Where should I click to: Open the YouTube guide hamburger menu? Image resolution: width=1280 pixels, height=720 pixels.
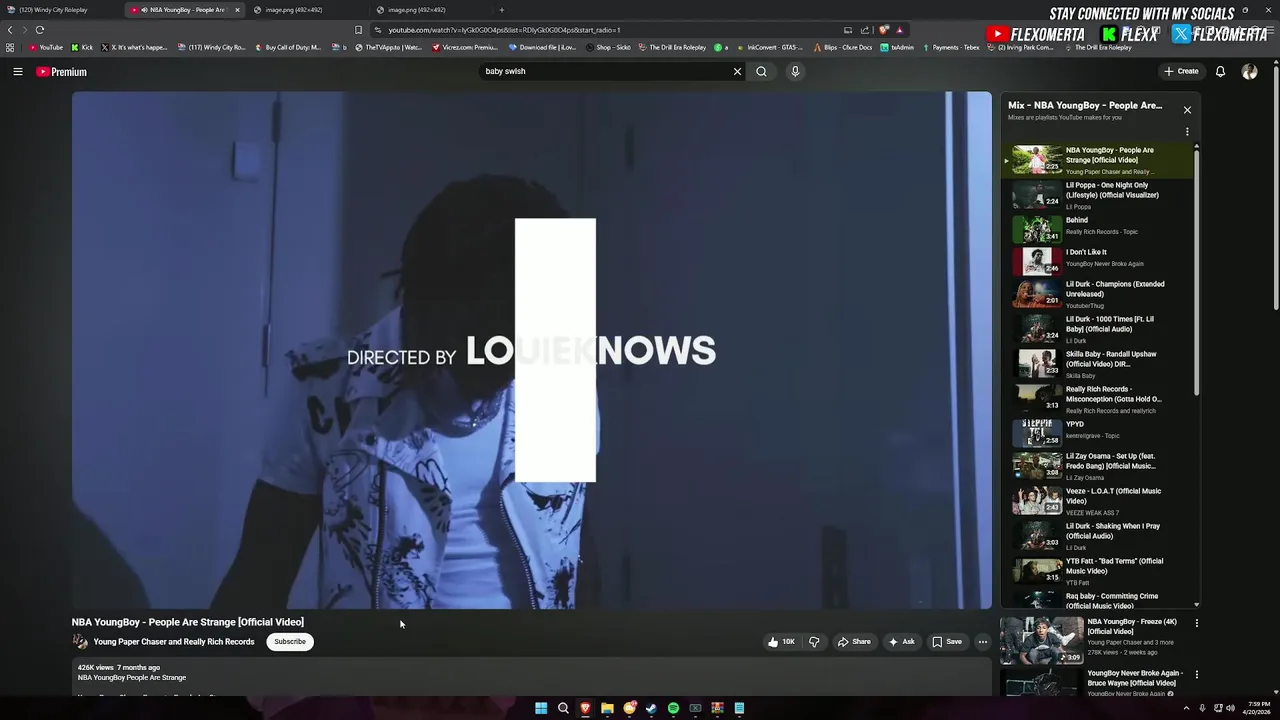click(17, 72)
